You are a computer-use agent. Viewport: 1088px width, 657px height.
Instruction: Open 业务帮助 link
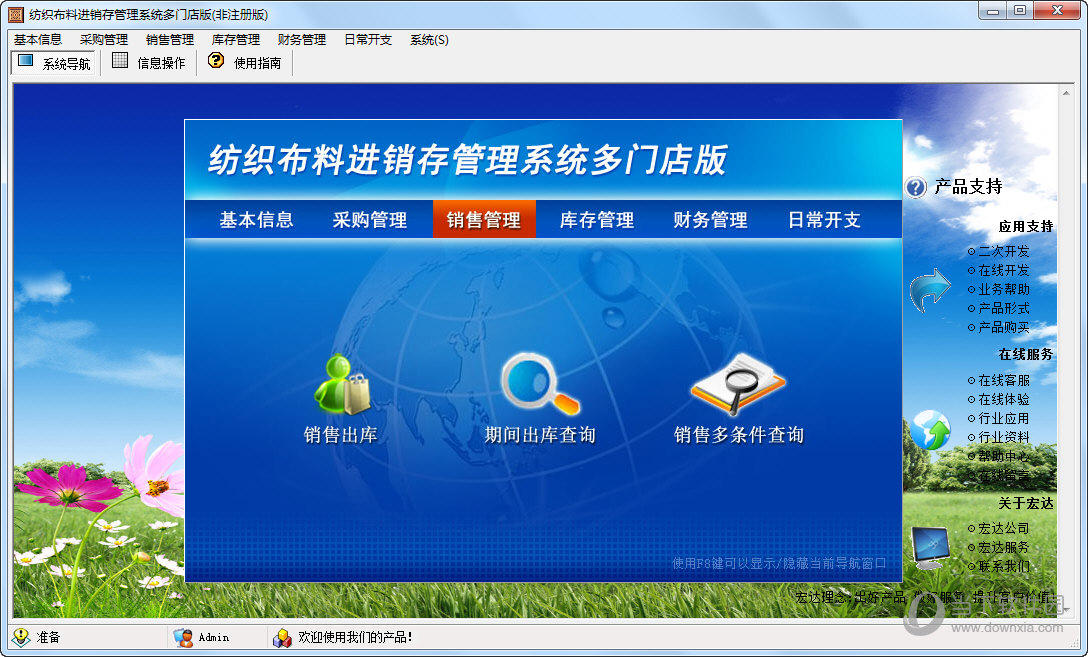[x=1003, y=289]
